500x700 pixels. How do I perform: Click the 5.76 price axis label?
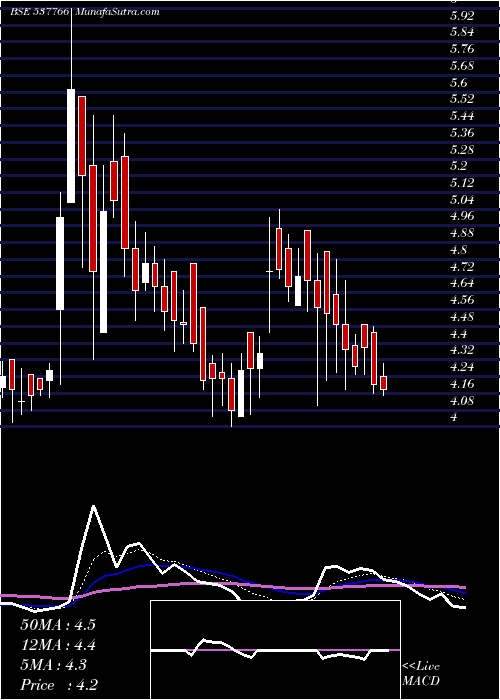click(462, 49)
